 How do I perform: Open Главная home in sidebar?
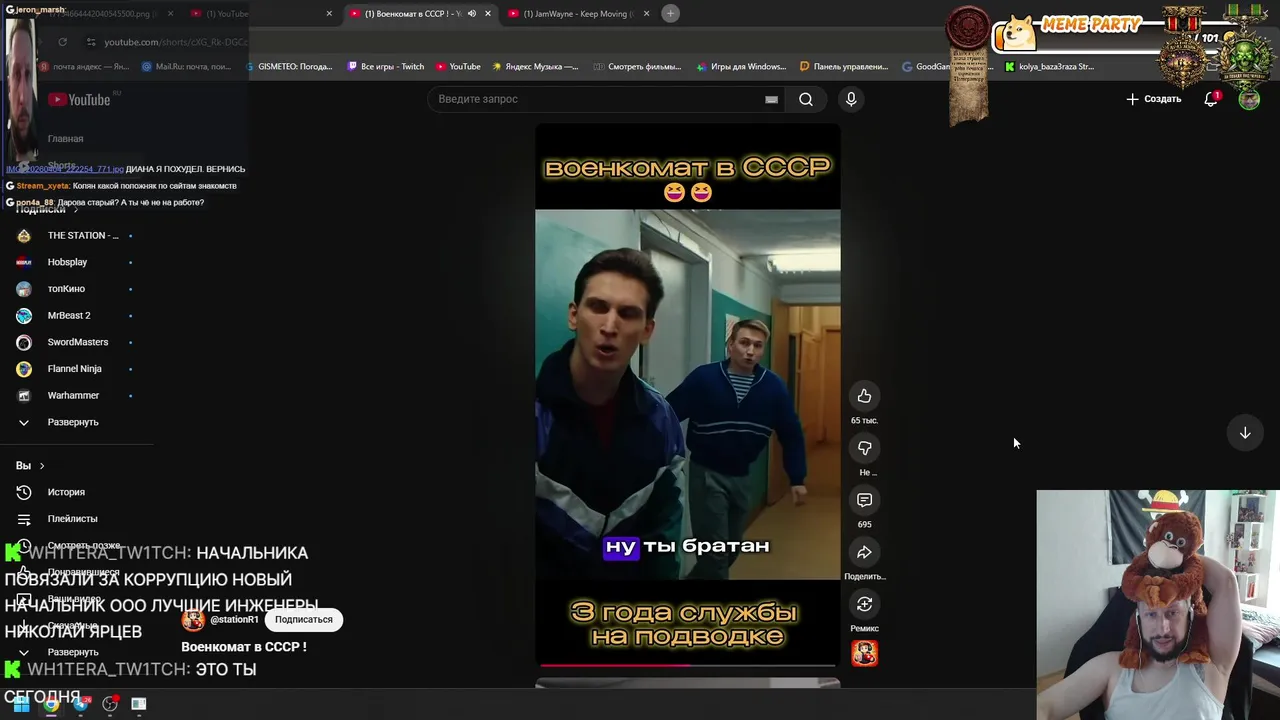(x=65, y=138)
